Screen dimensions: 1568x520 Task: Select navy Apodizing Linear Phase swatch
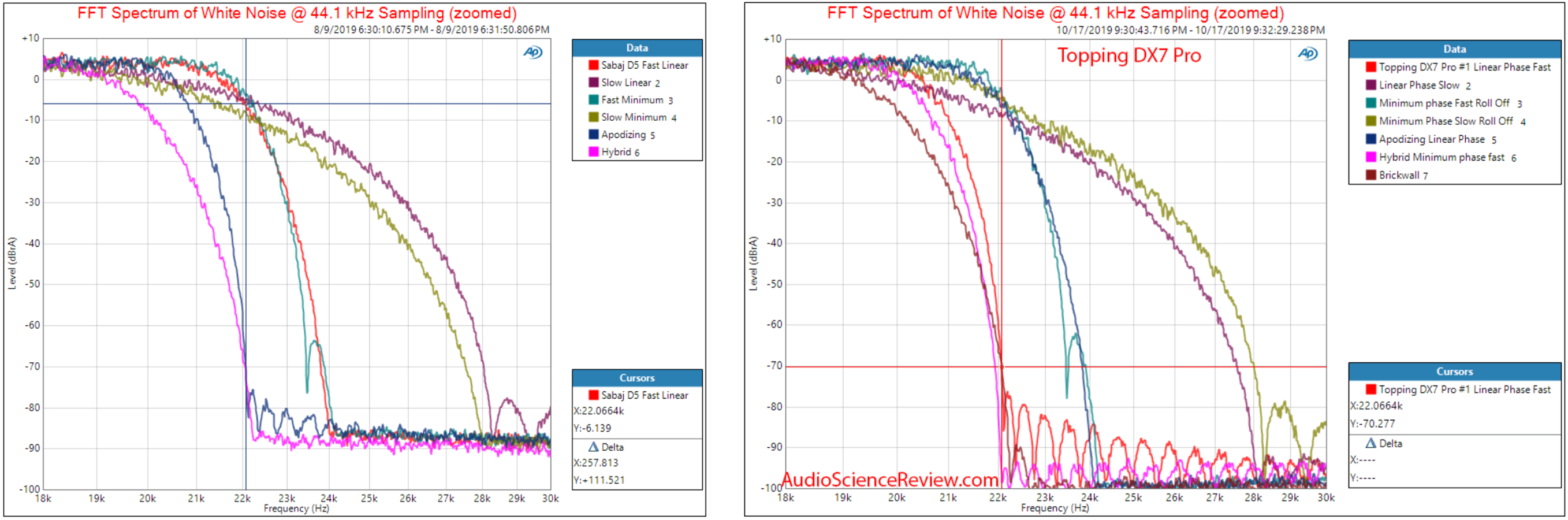click(x=1371, y=139)
